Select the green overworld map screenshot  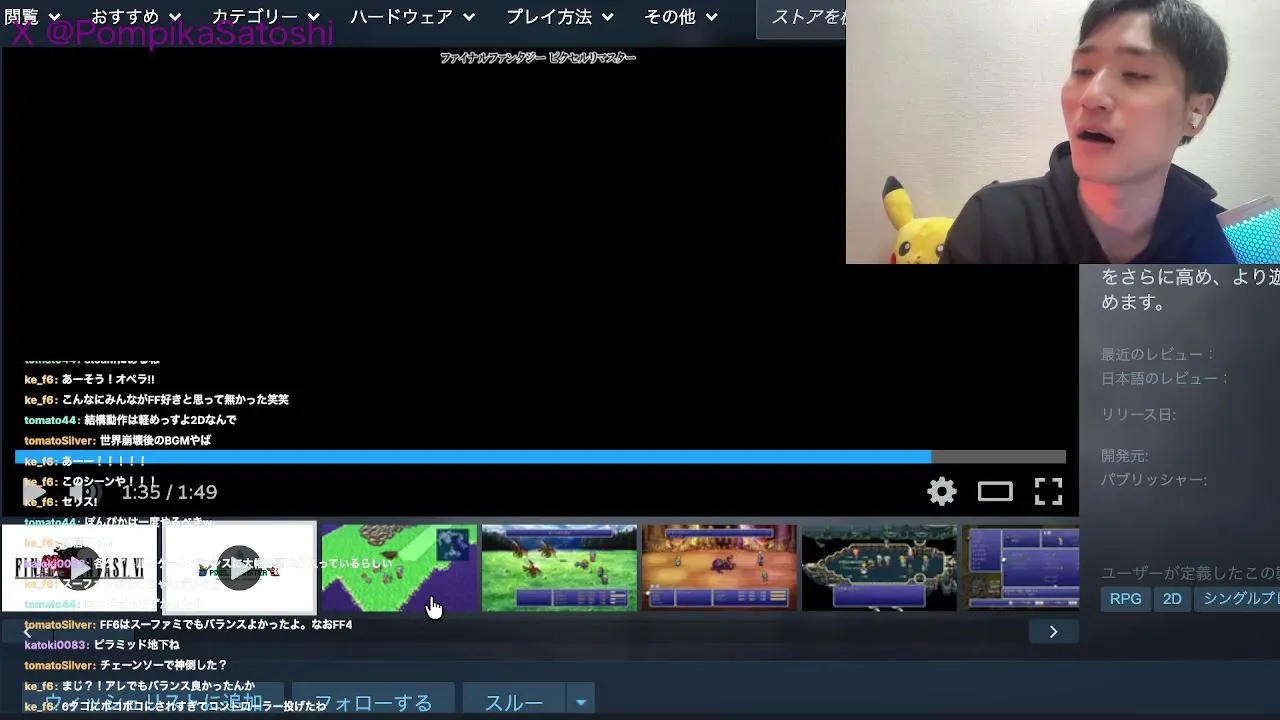[x=399, y=568]
